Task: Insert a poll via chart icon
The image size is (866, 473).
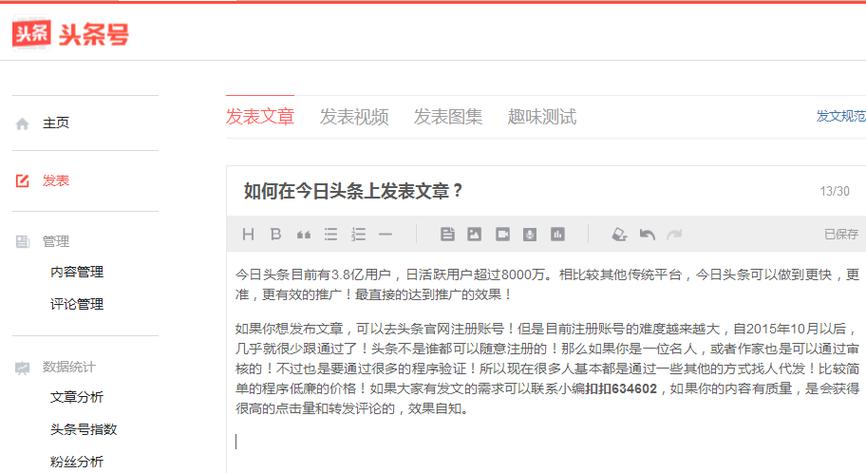Action: point(558,234)
